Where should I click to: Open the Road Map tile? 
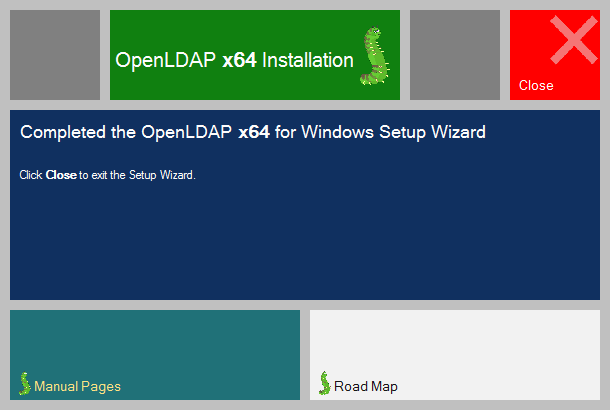coord(455,355)
